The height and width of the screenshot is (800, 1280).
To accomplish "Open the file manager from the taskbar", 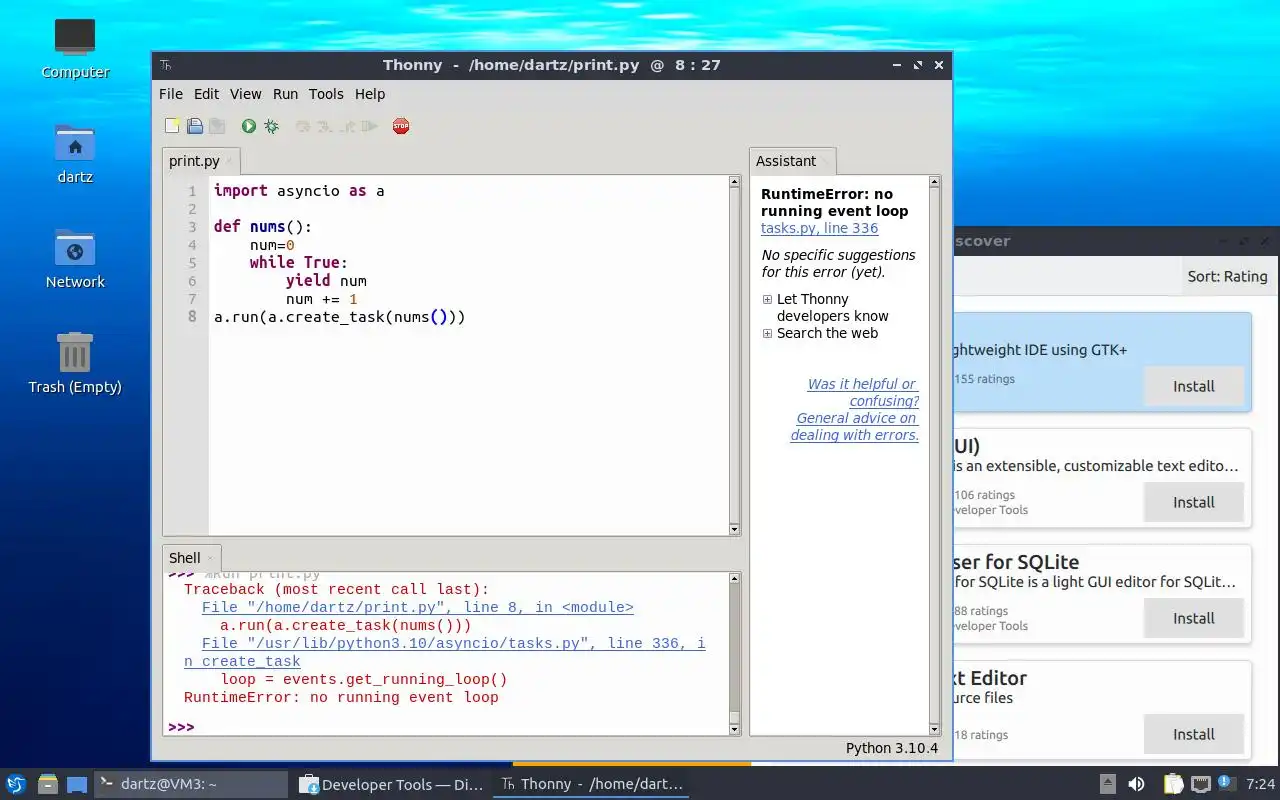I will coord(47,784).
